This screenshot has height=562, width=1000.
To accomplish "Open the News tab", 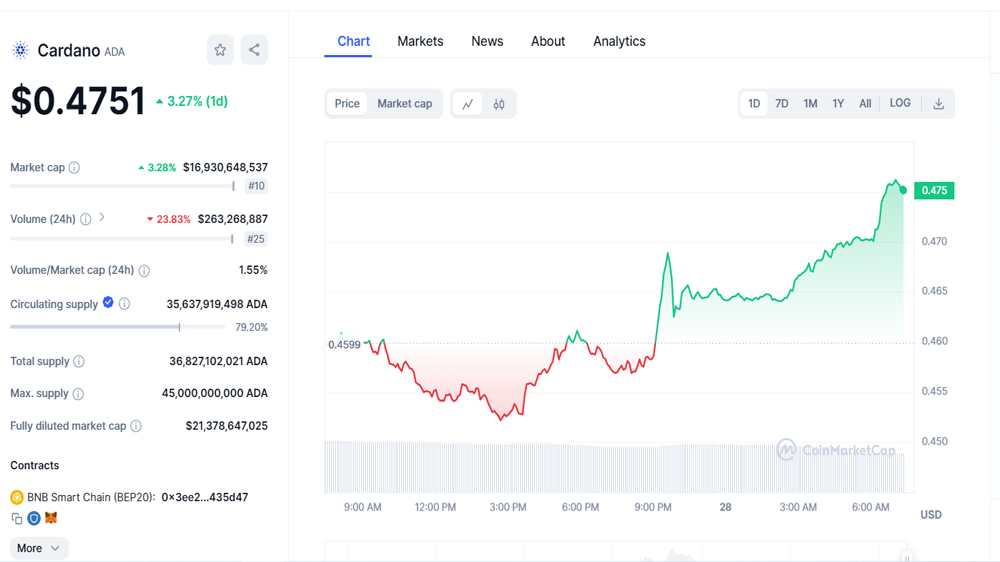I will [x=487, y=41].
